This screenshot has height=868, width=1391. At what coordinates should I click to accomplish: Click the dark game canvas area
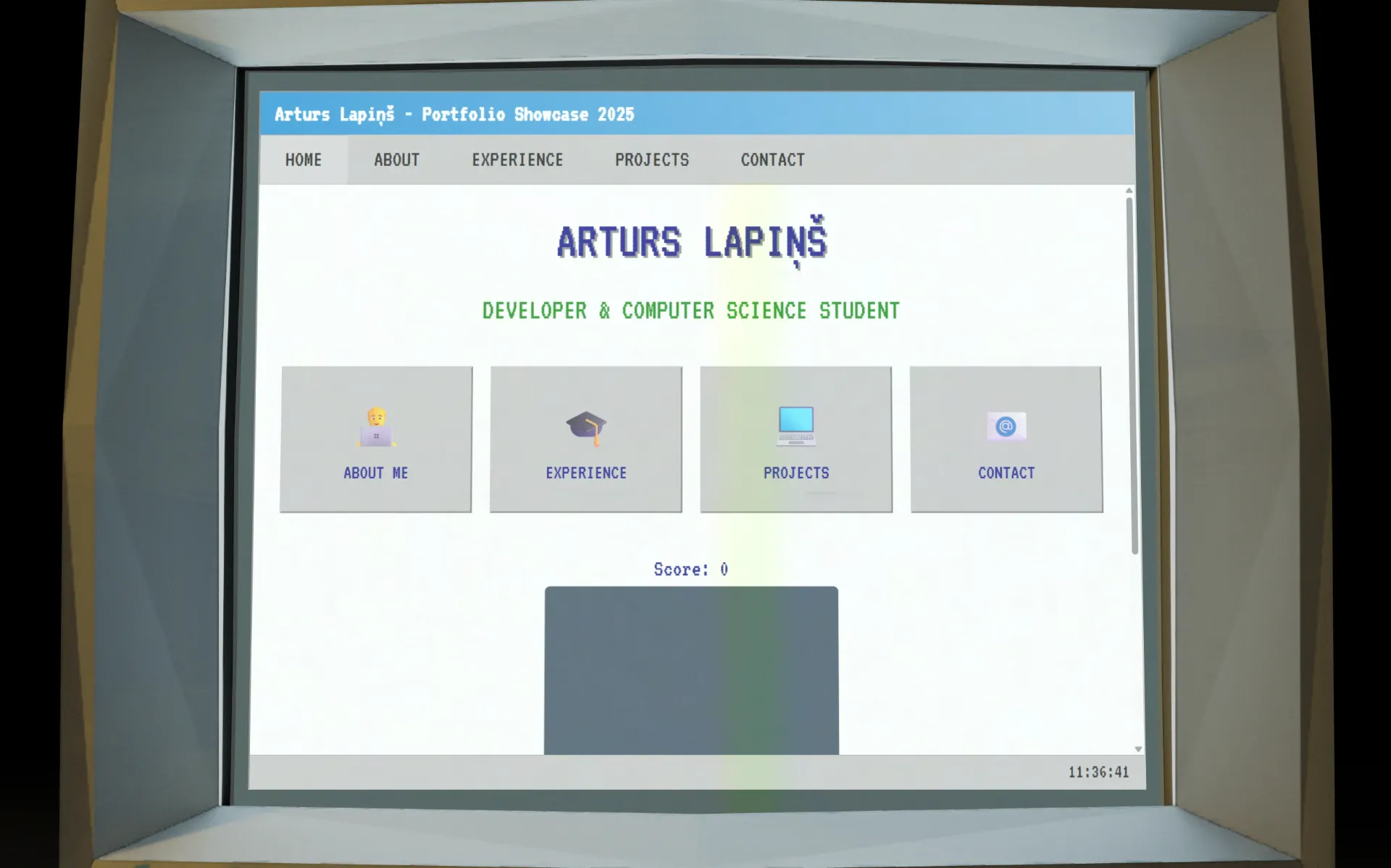[x=691, y=671]
